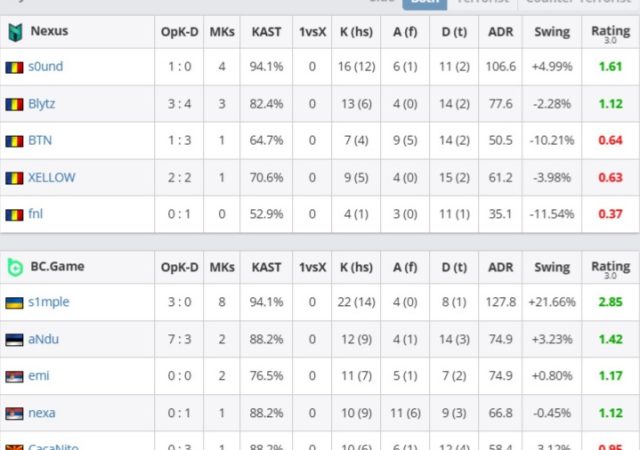
Task: Open the nexa player link
Action: [42, 413]
